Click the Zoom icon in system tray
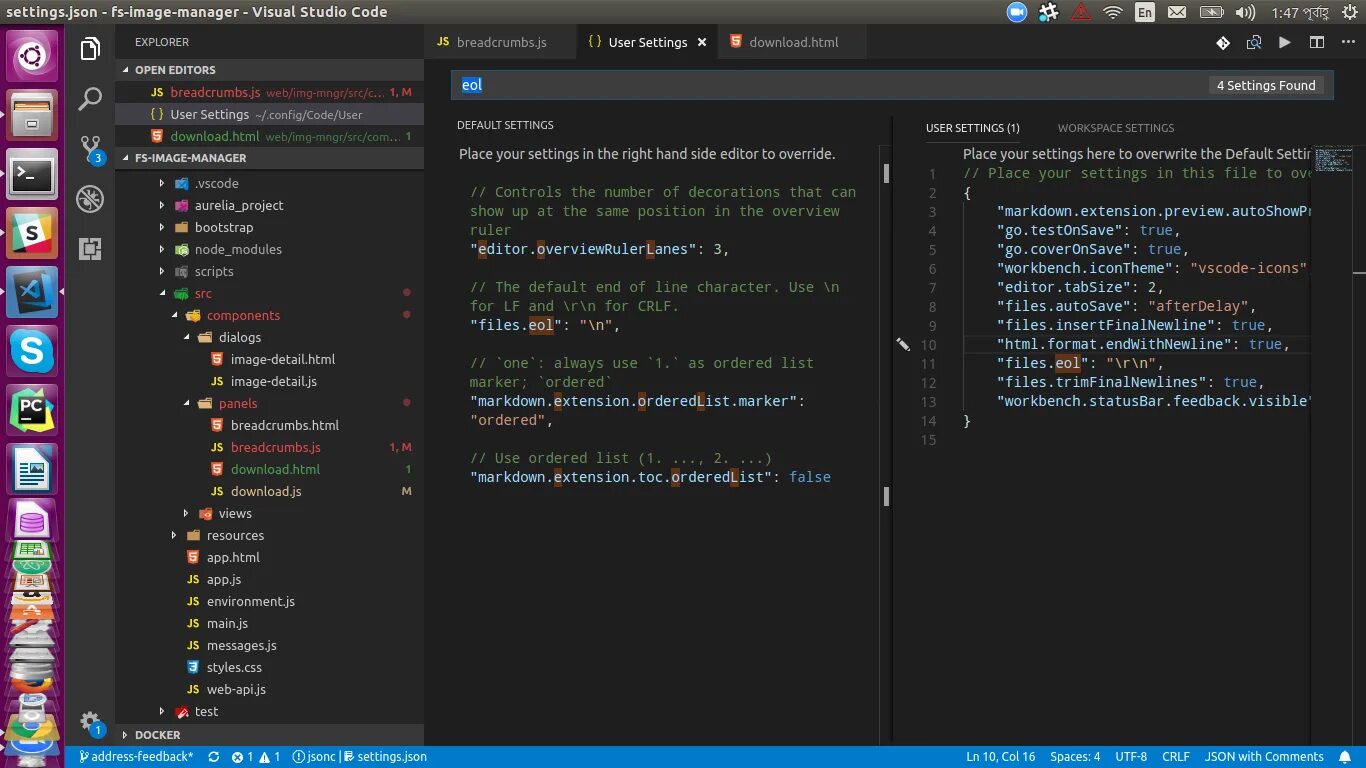This screenshot has height=768, width=1366. [1017, 12]
